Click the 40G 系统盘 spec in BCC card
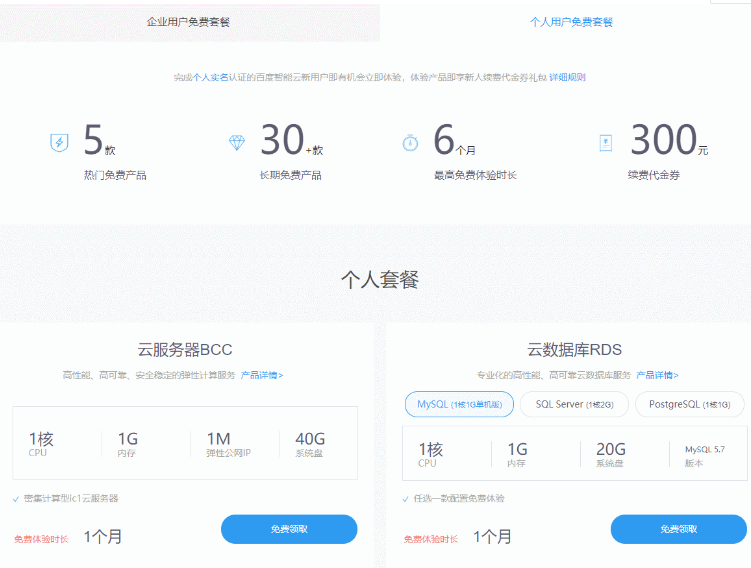 tap(310, 444)
